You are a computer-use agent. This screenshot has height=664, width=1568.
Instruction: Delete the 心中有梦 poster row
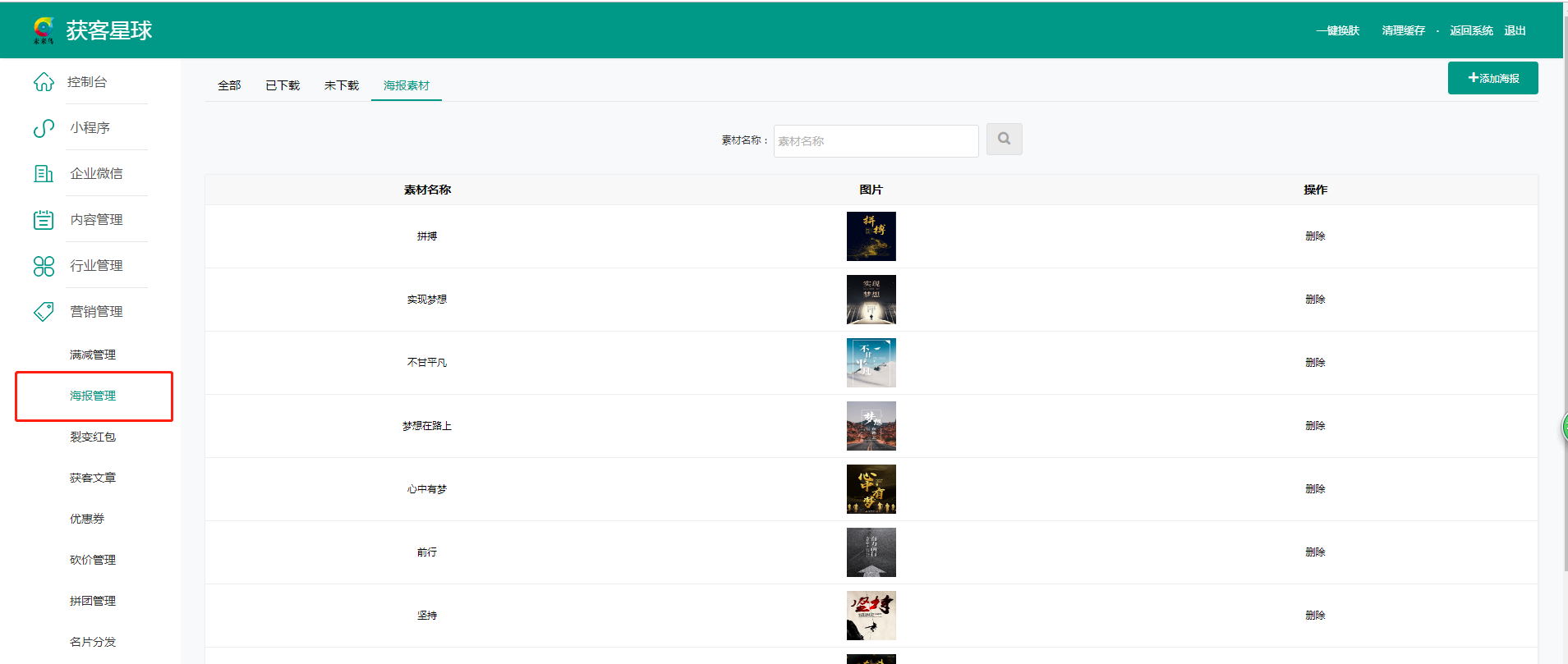[1316, 489]
